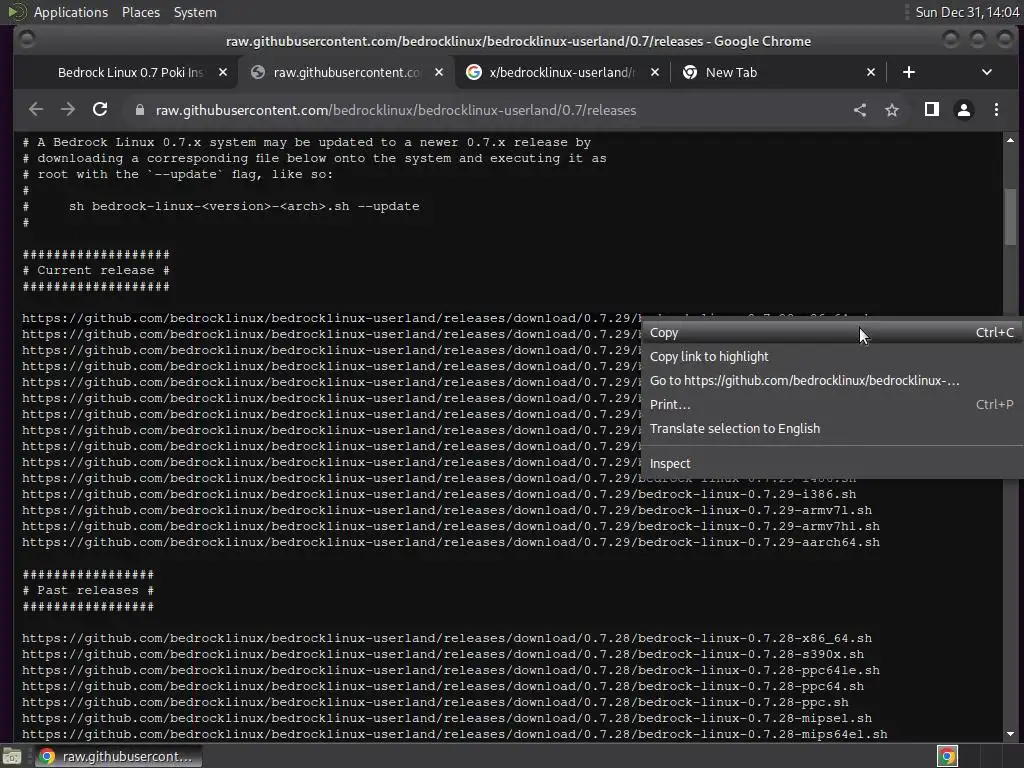Click the 0.7.28-s390x.sh URL line
1024x768 pixels.
point(443,654)
